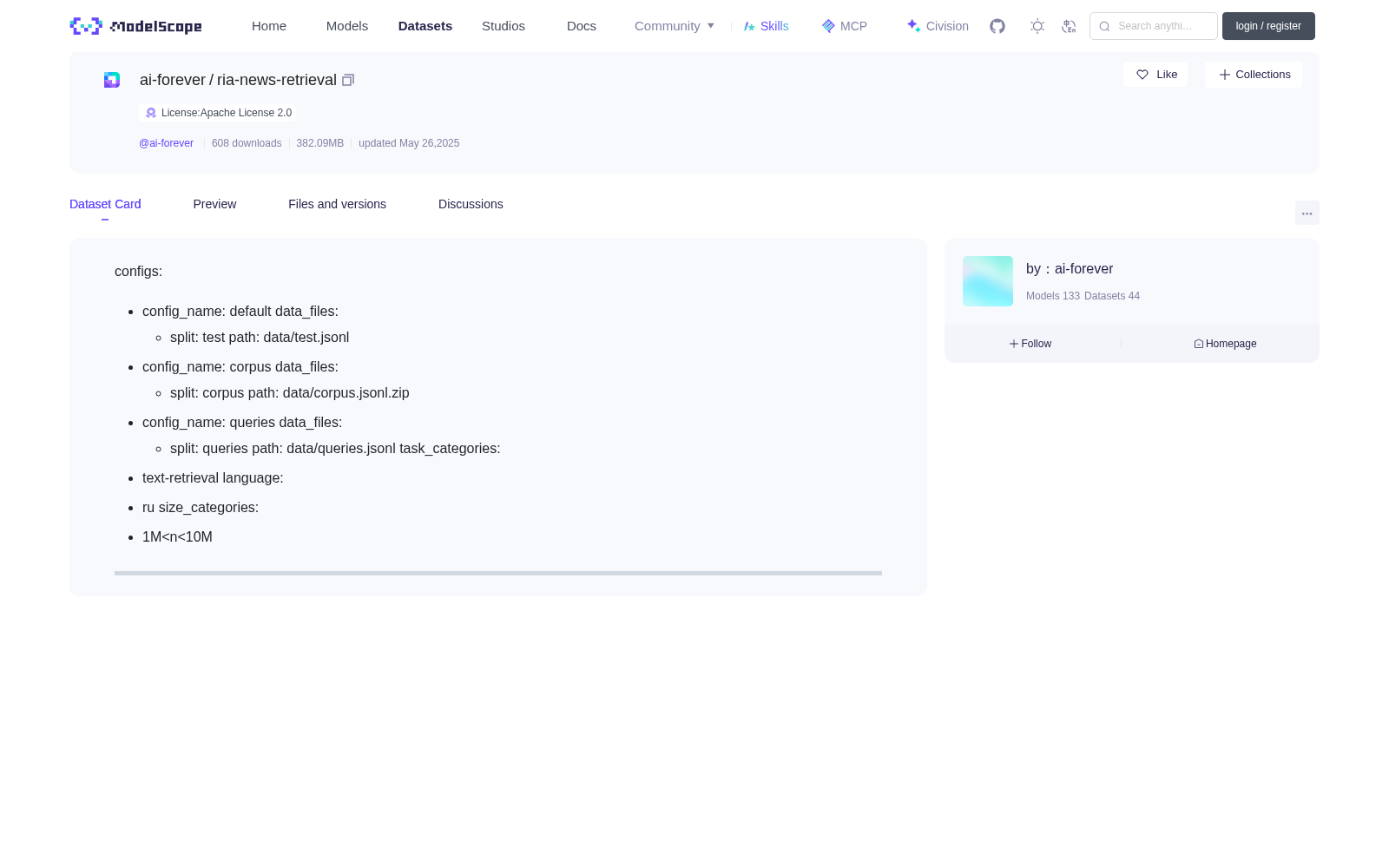Click the 'text-retrieval language:' list item

point(213,478)
